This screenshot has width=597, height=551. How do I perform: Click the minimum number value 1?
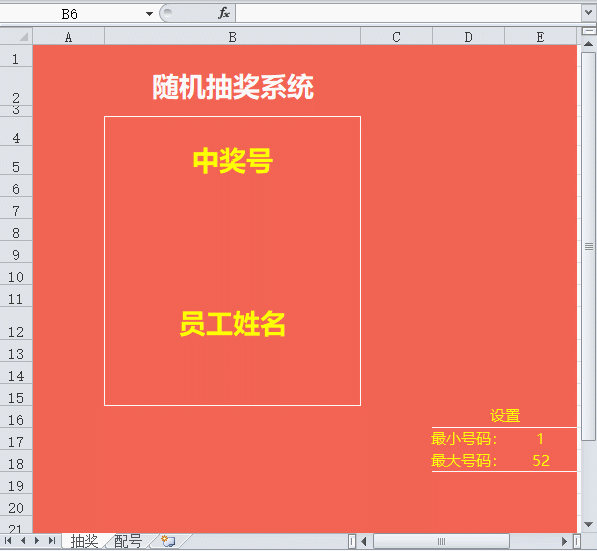pyautogui.click(x=540, y=439)
